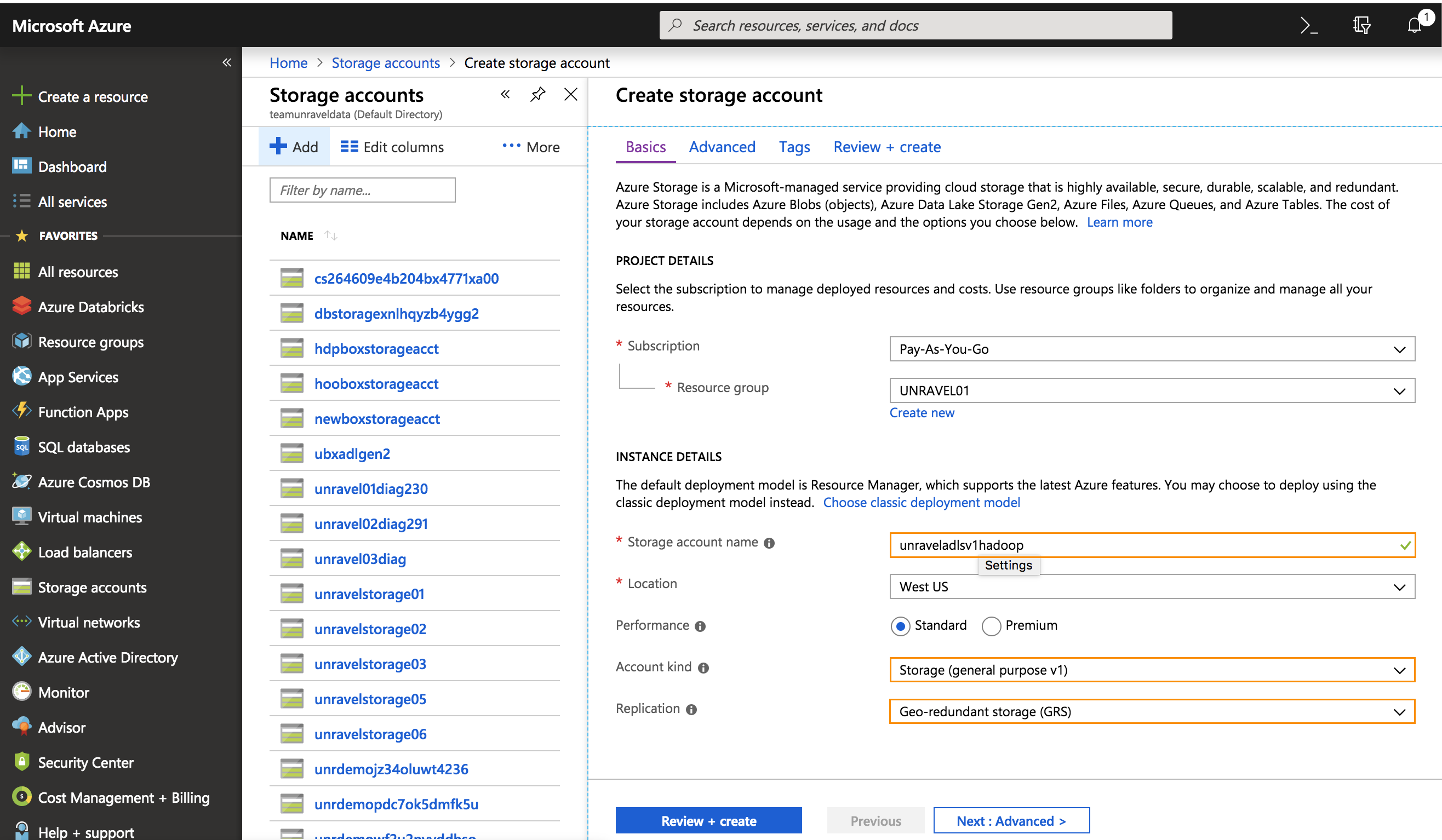Image resolution: width=1442 pixels, height=840 pixels.
Task: Open the Resource group dropdown
Action: (1153, 390)
